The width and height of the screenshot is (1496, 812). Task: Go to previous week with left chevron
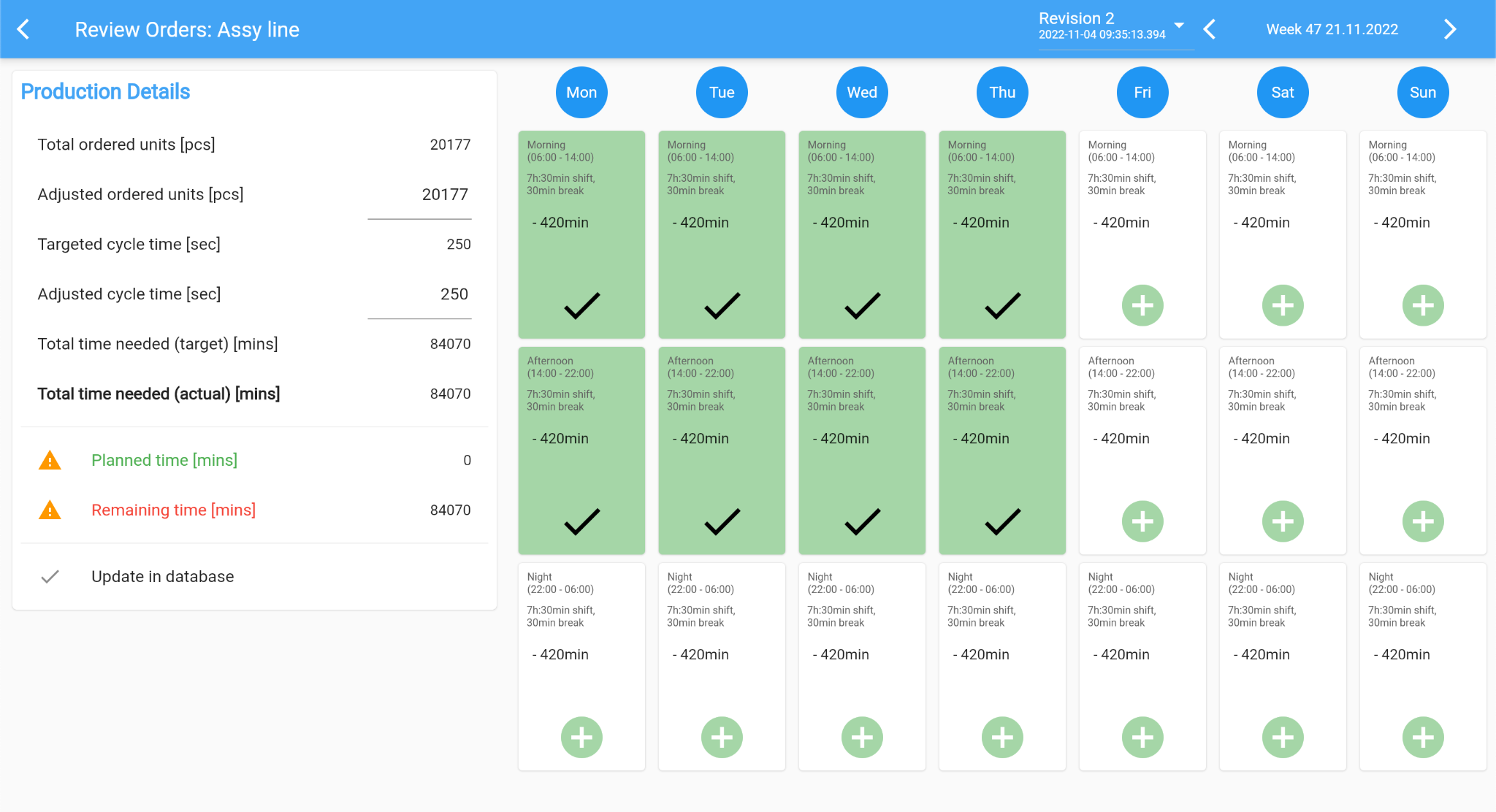pos(1210,29)
